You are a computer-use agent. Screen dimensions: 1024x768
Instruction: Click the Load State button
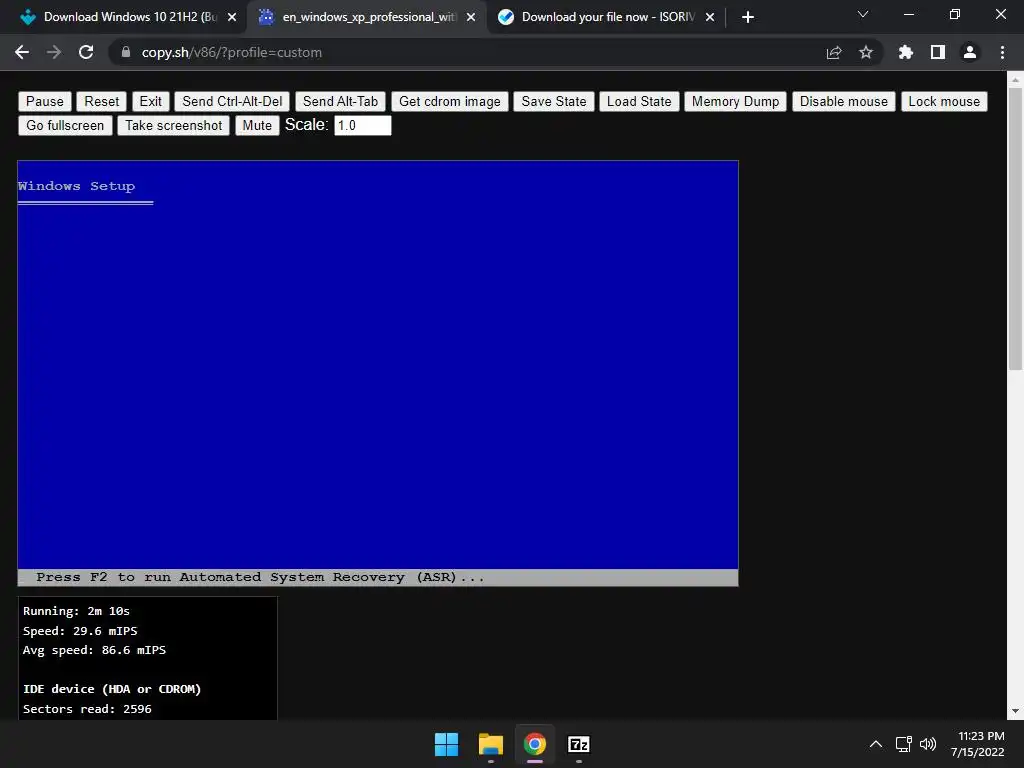pos(639,101)
